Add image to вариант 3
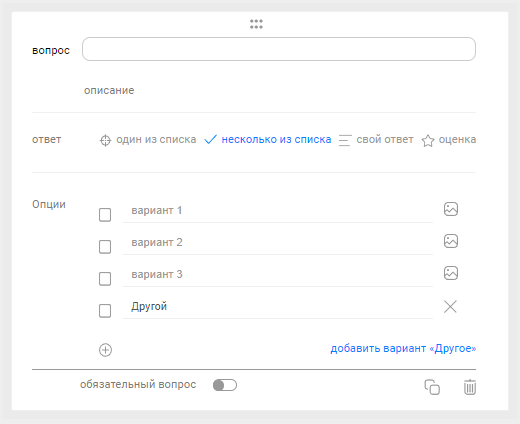 click(x=451, y=273)
